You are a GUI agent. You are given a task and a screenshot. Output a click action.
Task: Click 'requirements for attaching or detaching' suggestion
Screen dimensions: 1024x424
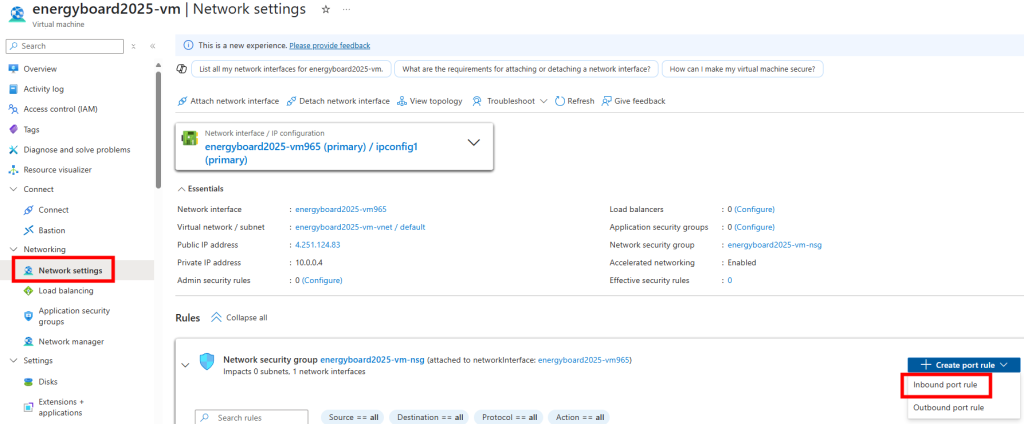click(x=526, y=69)
